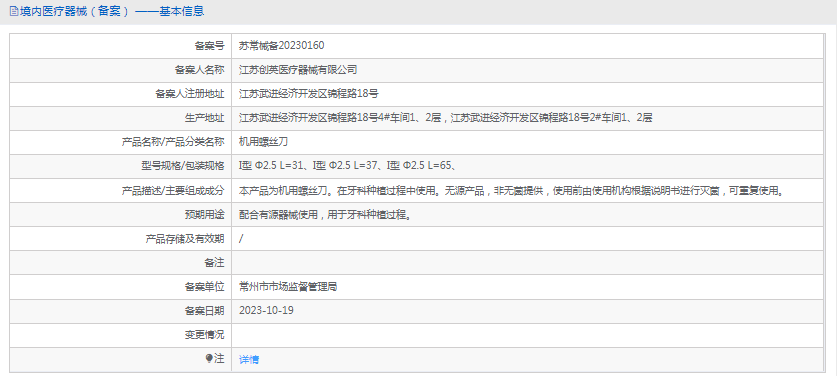Select filing number 苏常械备20230160
The height and width of the screenshot is (376, 837).
click(281, 46)
